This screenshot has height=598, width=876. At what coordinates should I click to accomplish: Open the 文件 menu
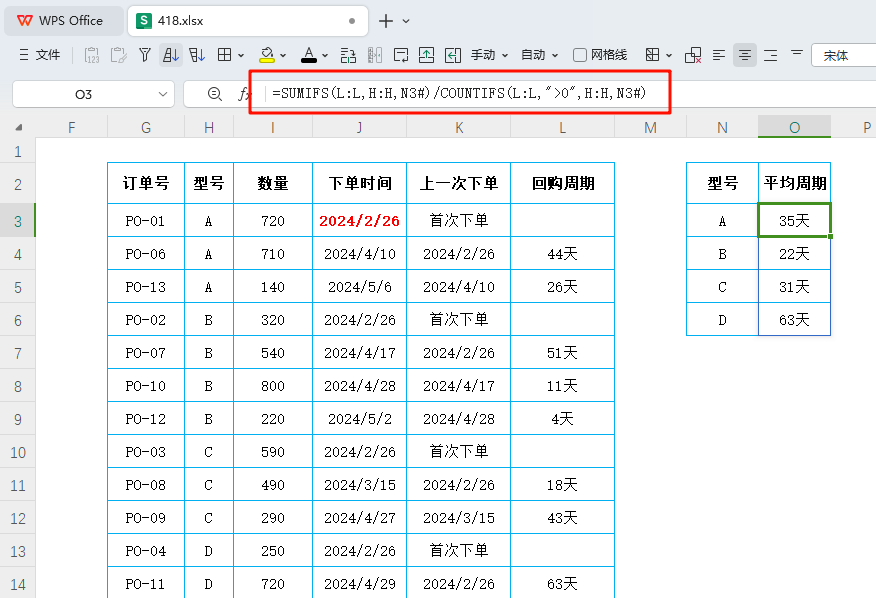(39, 55)
